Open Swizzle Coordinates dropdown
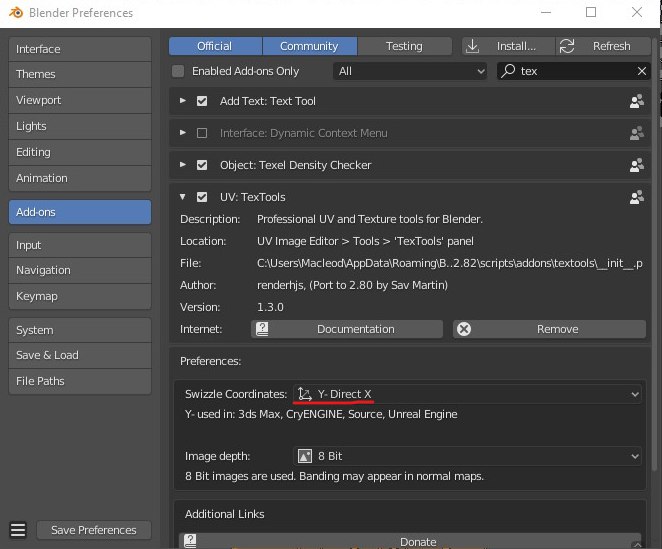 [x=467, y=394]
